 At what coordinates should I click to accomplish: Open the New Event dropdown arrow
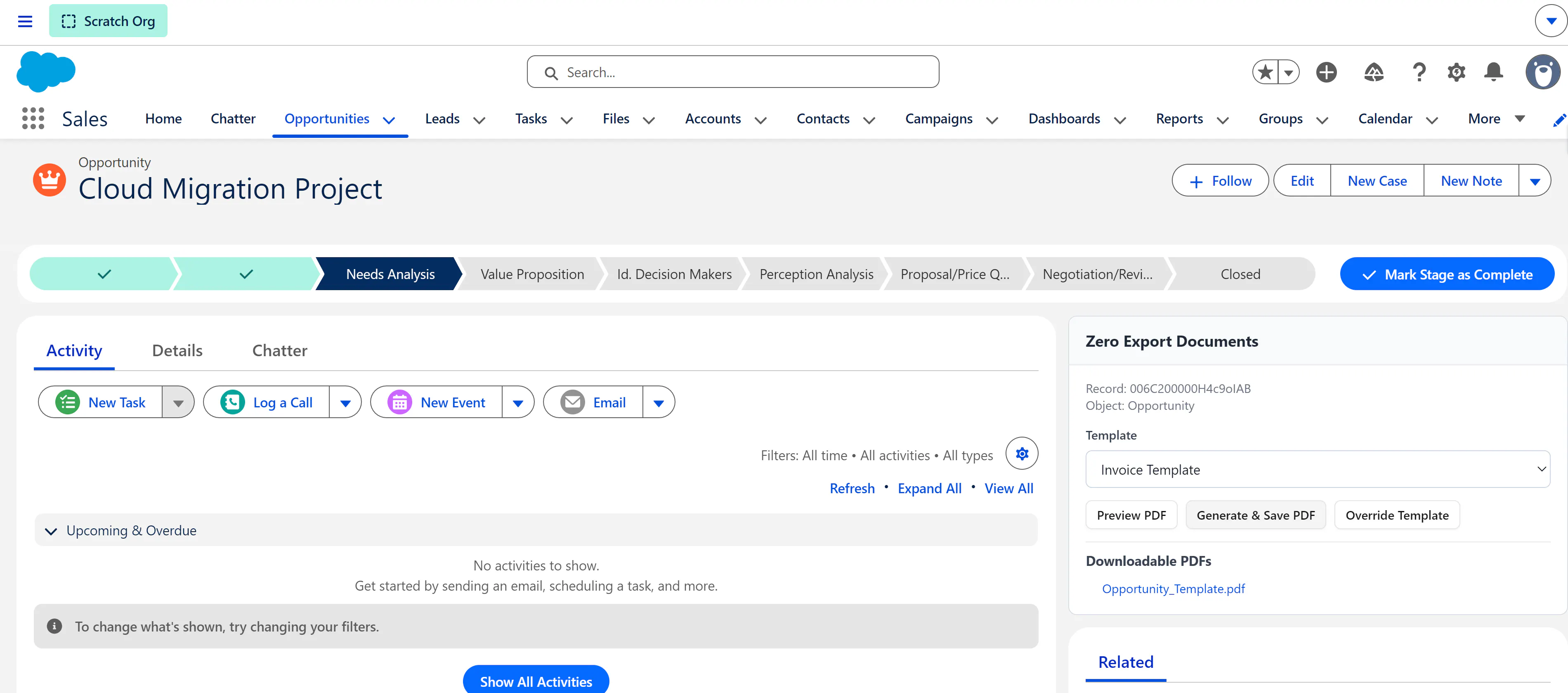coord(518,402)
